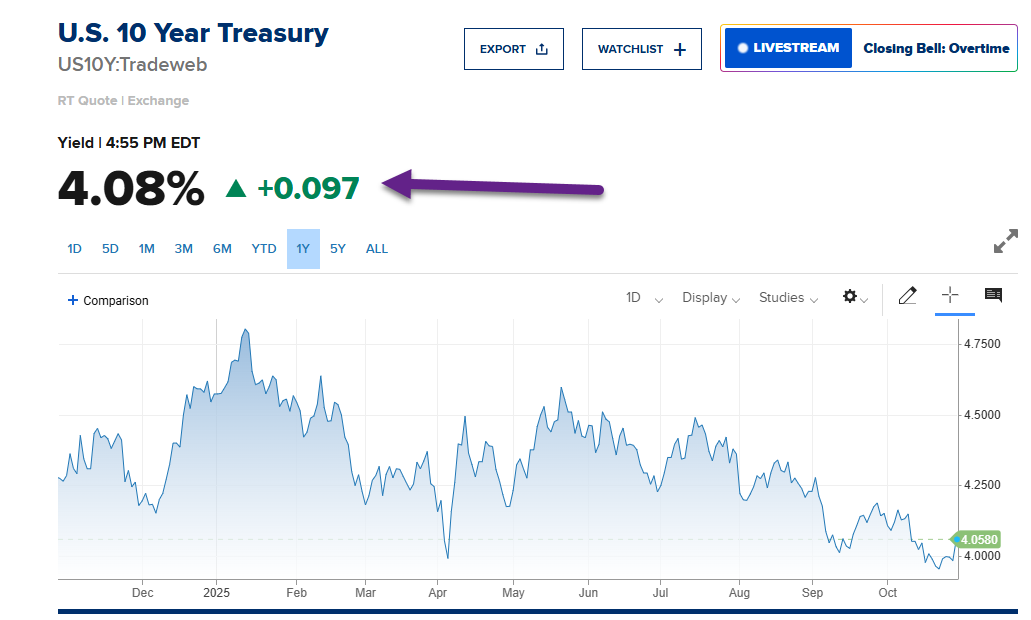Select the YTD range tab

point(264,249)
